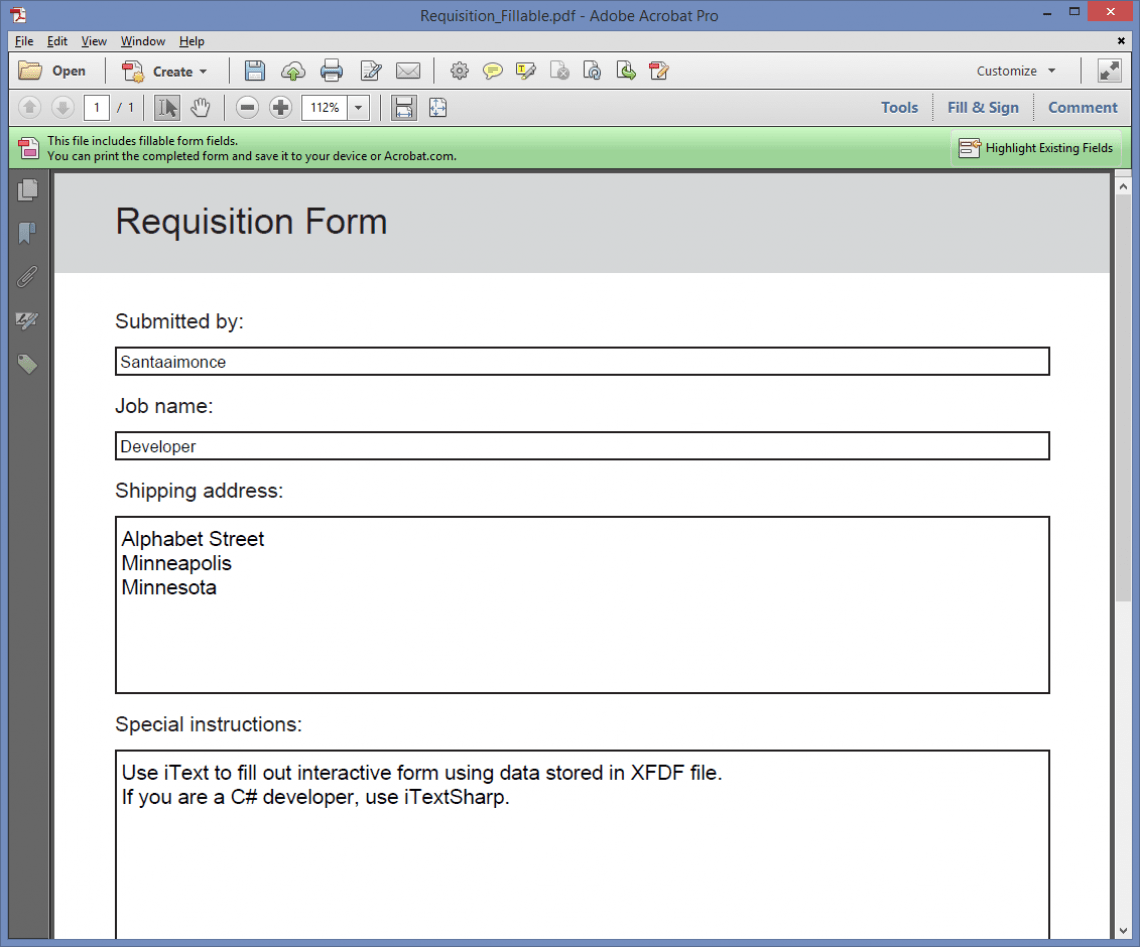The width and height of the screenshot is (1140, 947).
Task: Open the email document tool
Action: (408, 71)
